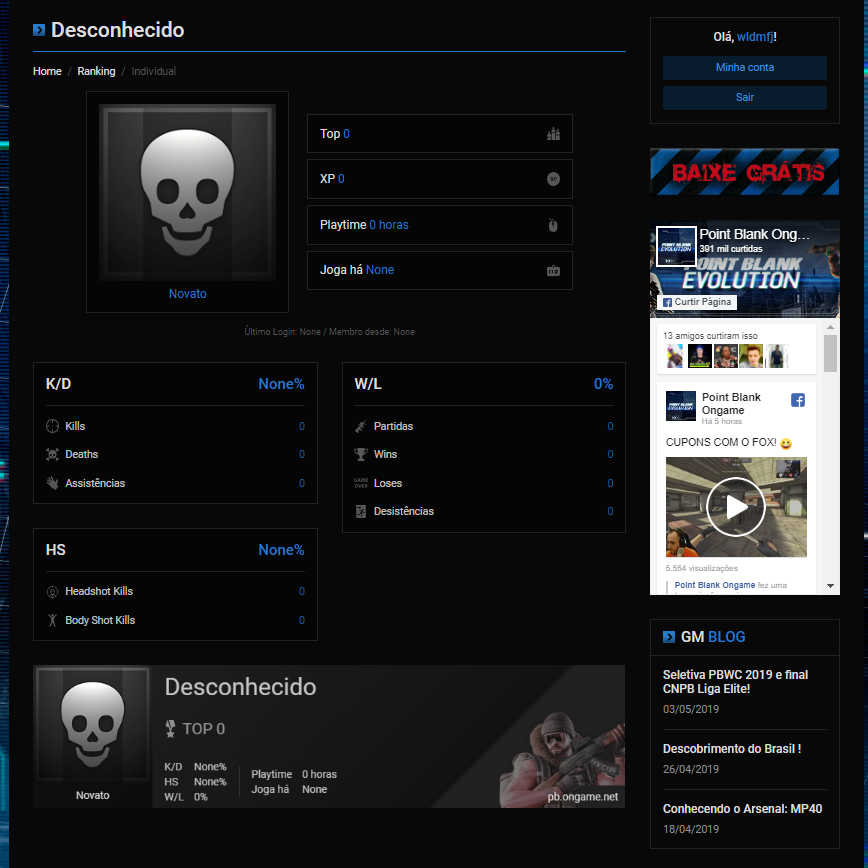868x868 pixels.
Task: Click the Assistências hand icon
Action: pos(52,483)
